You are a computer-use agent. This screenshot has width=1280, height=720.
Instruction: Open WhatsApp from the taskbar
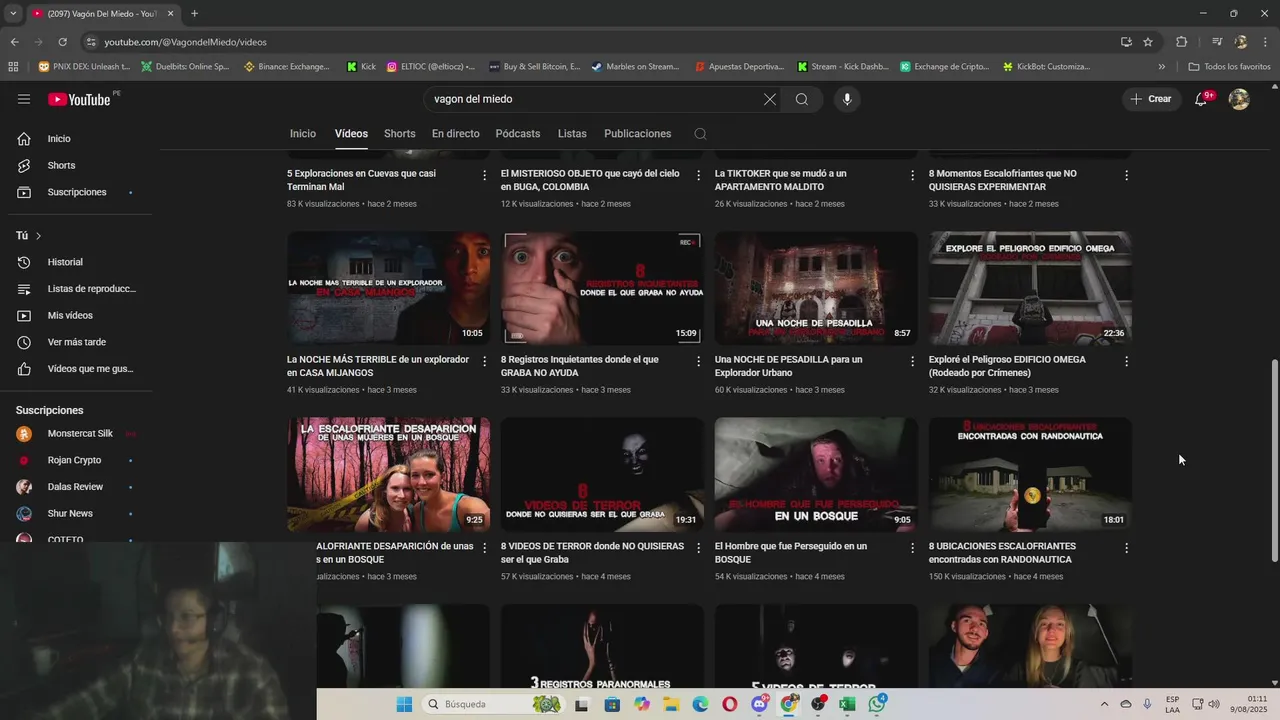(x=877, y=704)
